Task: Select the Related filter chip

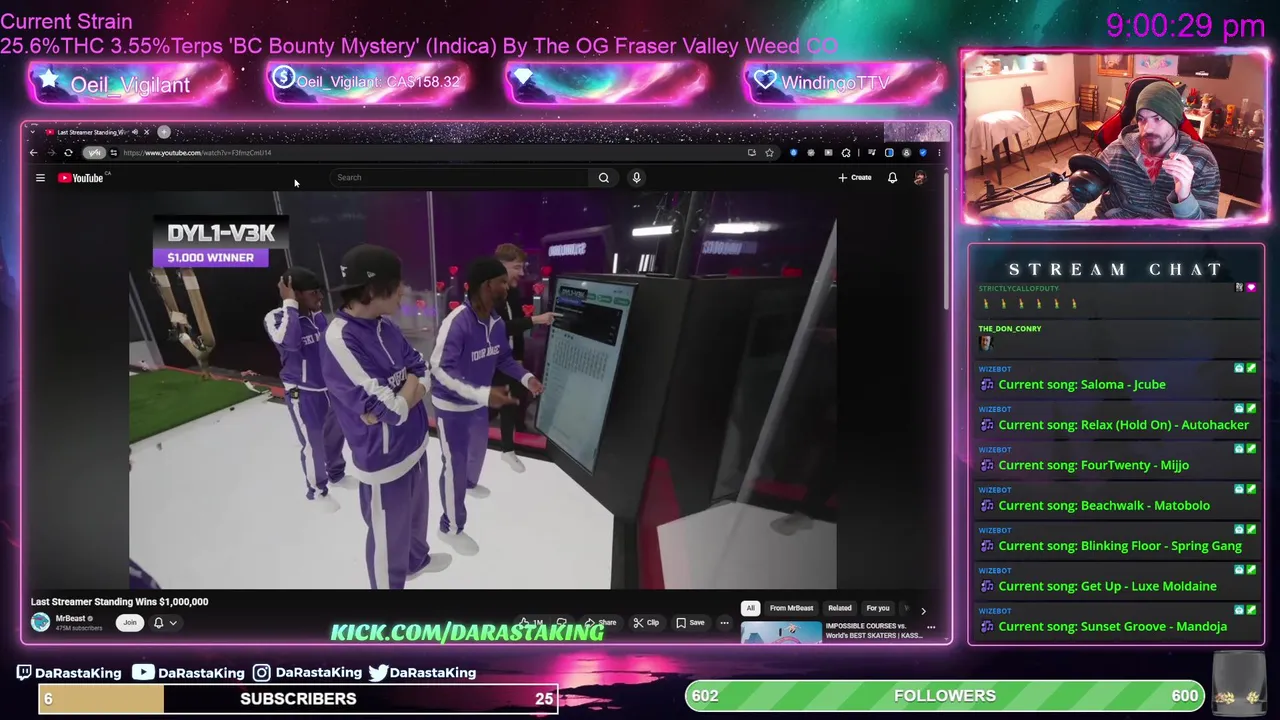Action: pyautogui.click(x=840, y=608)
